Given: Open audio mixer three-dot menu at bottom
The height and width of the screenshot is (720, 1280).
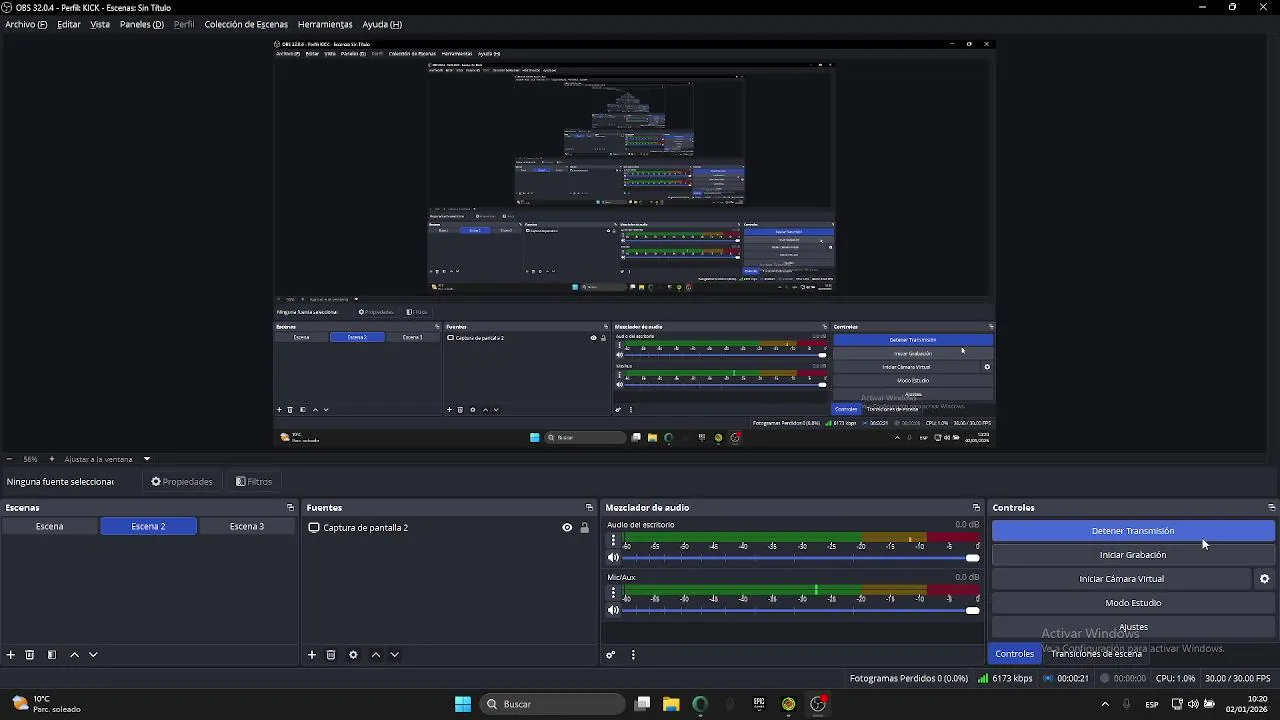Looking at the screenshot, I should pos(633,655).
